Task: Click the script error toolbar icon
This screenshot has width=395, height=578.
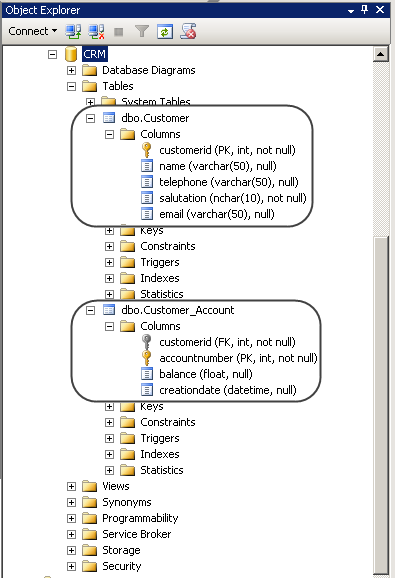Action: click(188, 32)
